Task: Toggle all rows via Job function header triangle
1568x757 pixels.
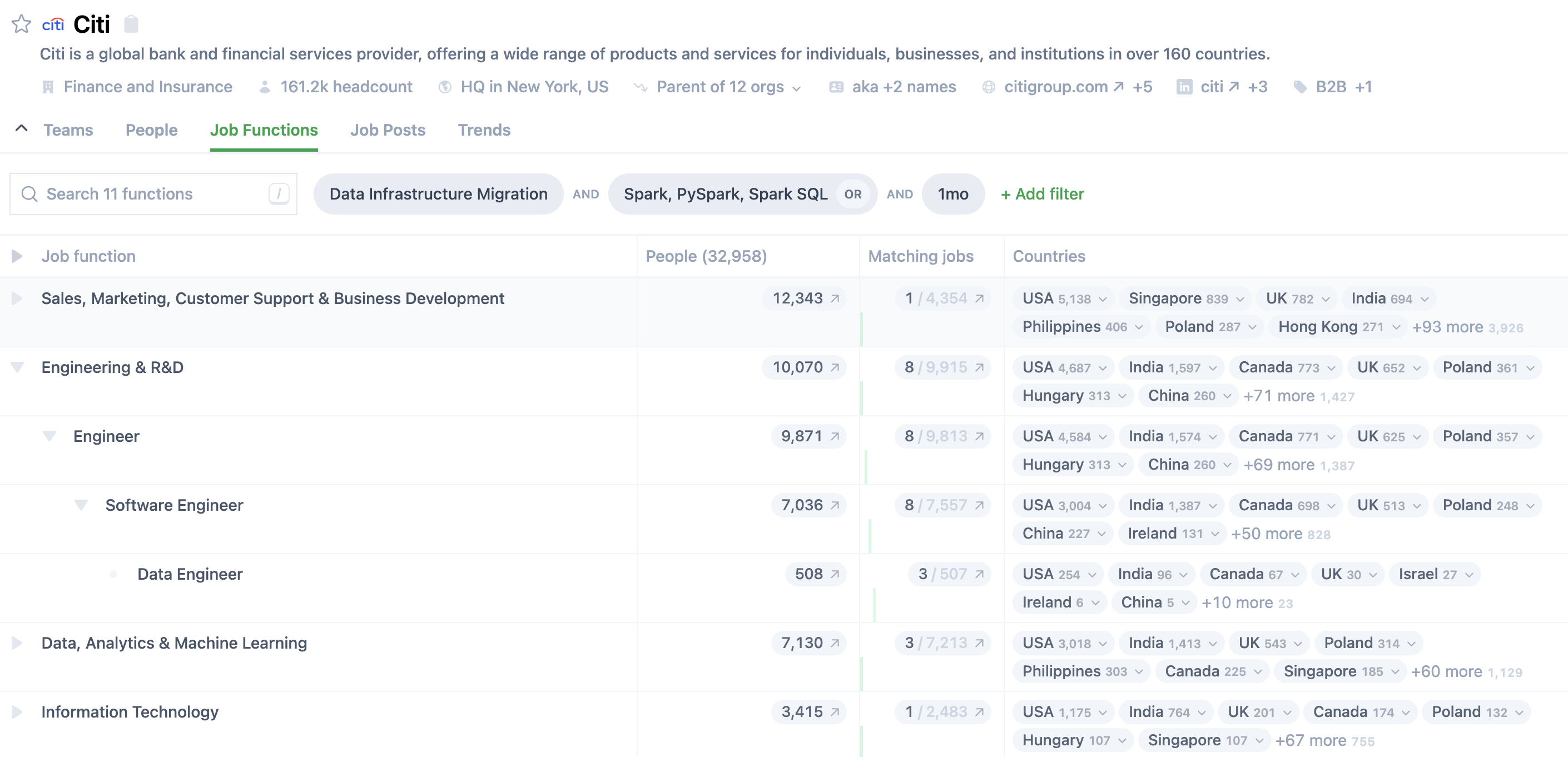Action: pos(17,256)
